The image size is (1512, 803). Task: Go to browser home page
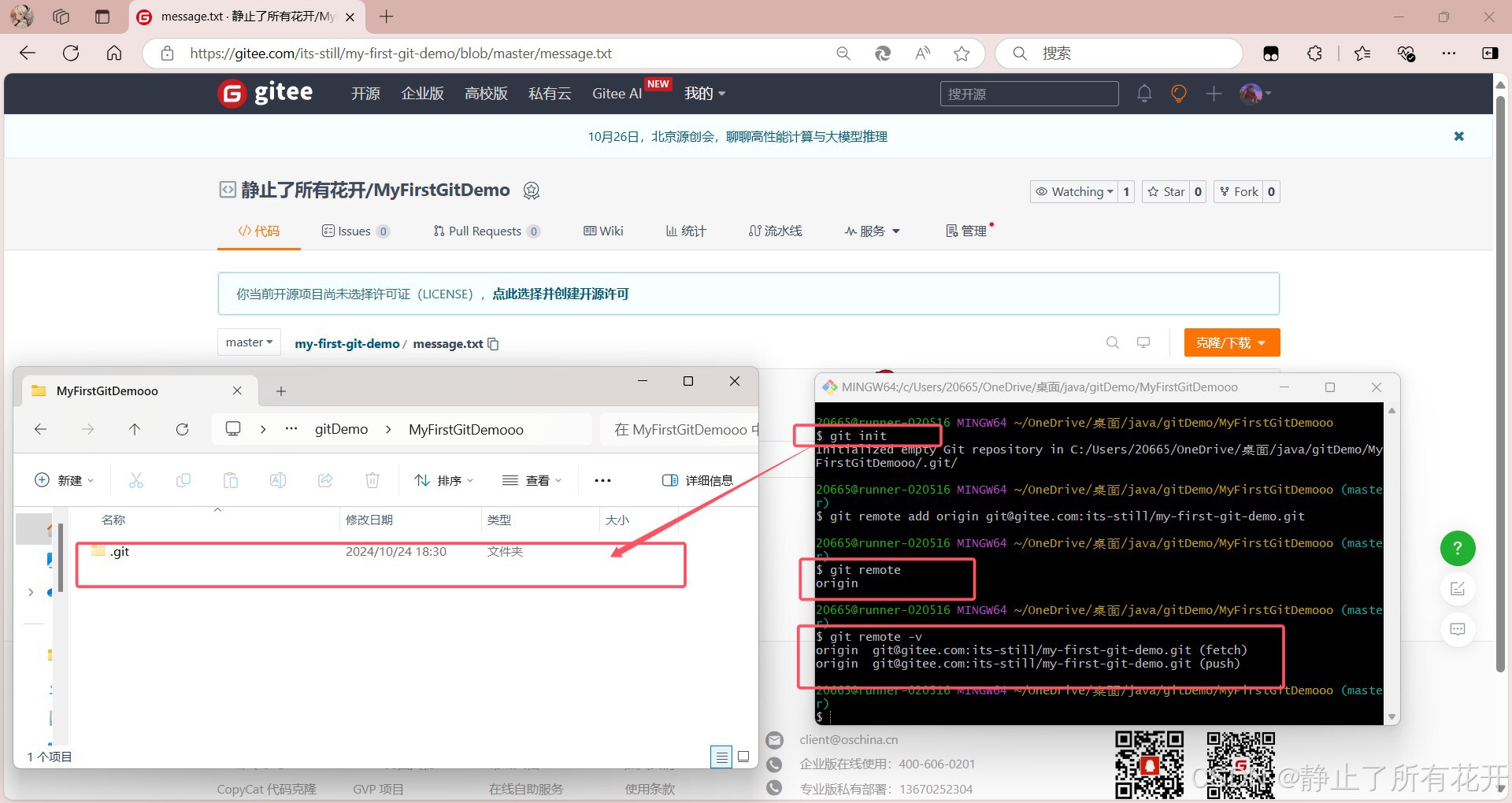pos(114,53)
